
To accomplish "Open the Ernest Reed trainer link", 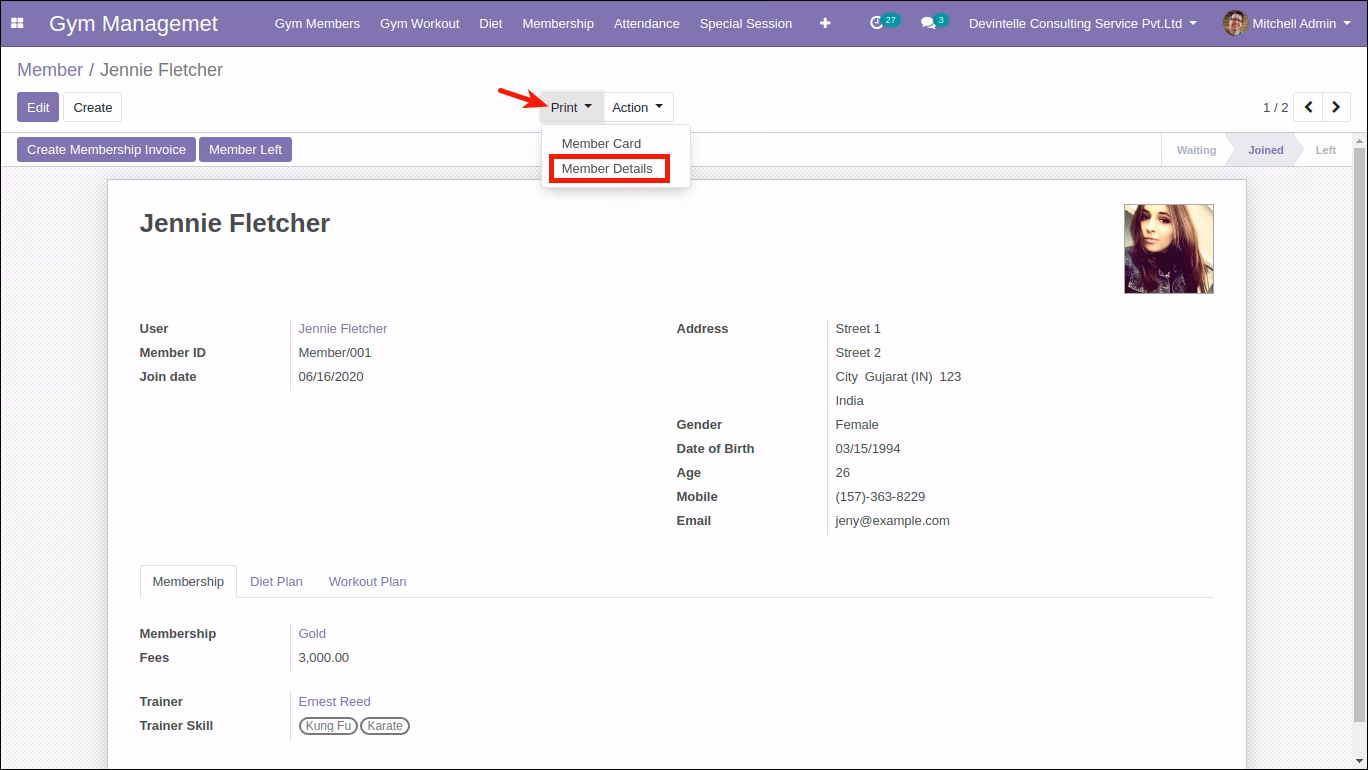I will point(334,702).
